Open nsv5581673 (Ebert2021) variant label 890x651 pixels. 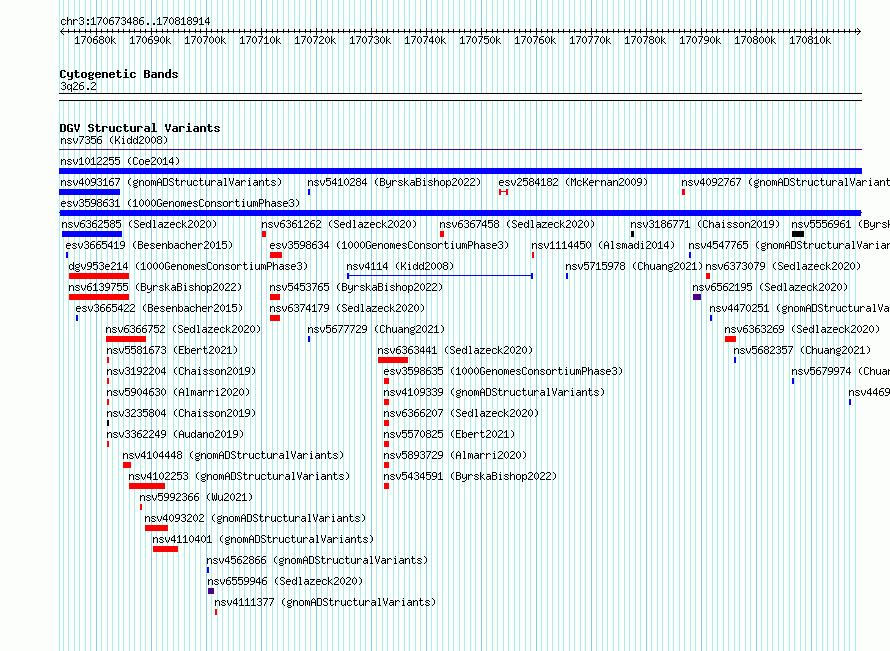172,350
